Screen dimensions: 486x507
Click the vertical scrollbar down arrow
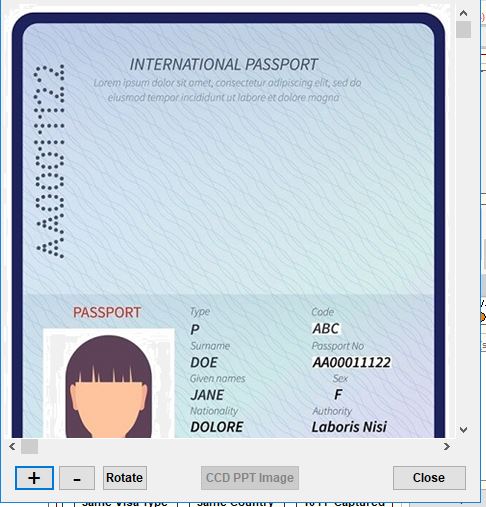pyautogui.click(x=463, y=430)
